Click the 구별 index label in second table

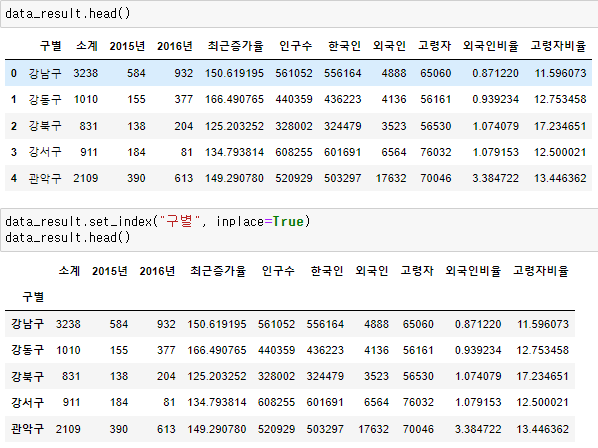(x=33, y=297)
